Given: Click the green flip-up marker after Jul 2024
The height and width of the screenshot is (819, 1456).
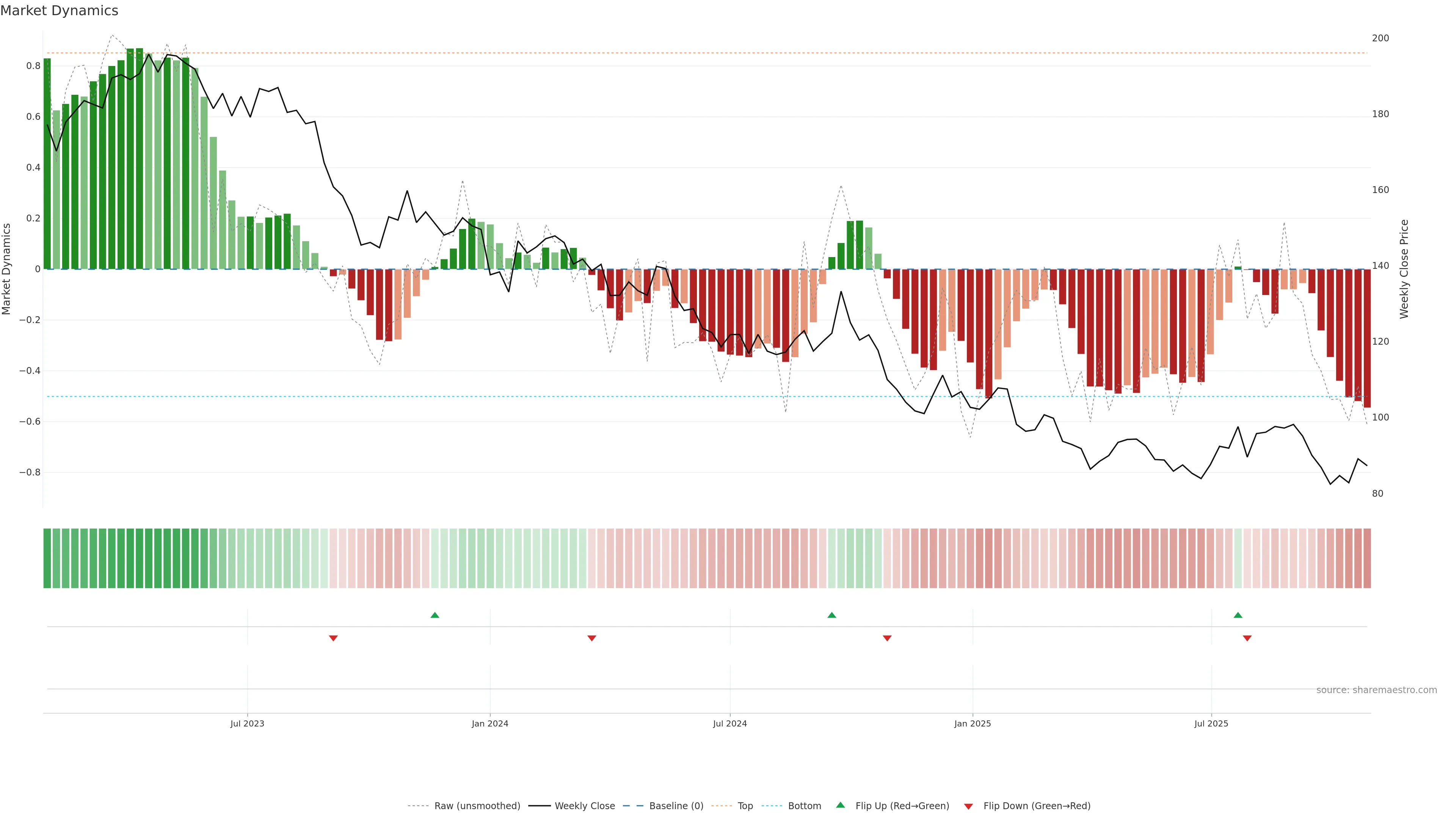Looking at the screenshot, I should click(x=832, y=615).
